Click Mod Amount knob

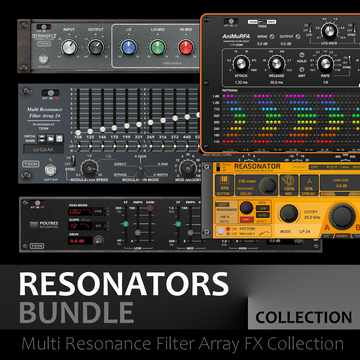tap(187, 168)
